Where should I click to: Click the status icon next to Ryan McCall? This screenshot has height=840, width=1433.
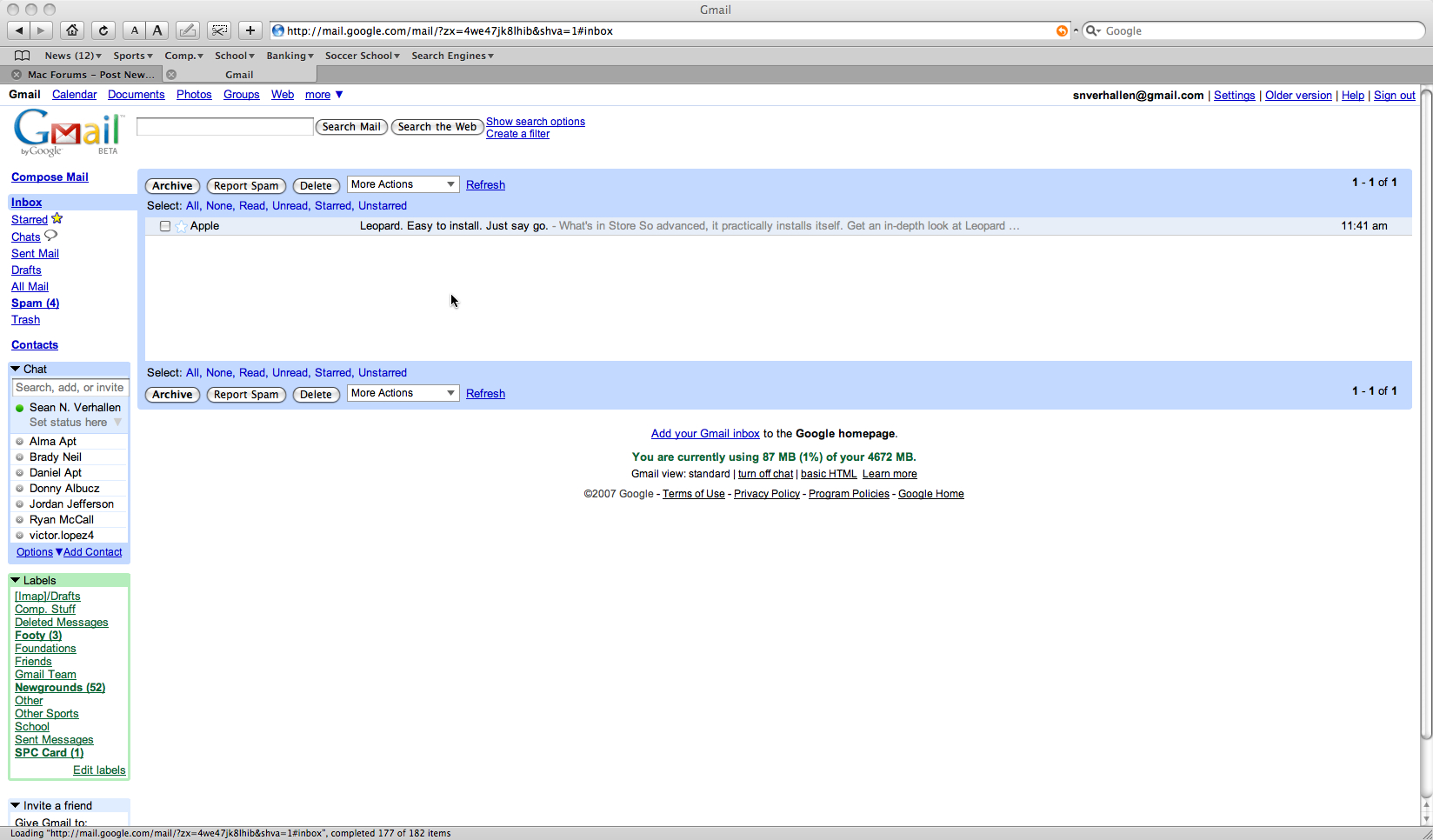click(20, 520)
